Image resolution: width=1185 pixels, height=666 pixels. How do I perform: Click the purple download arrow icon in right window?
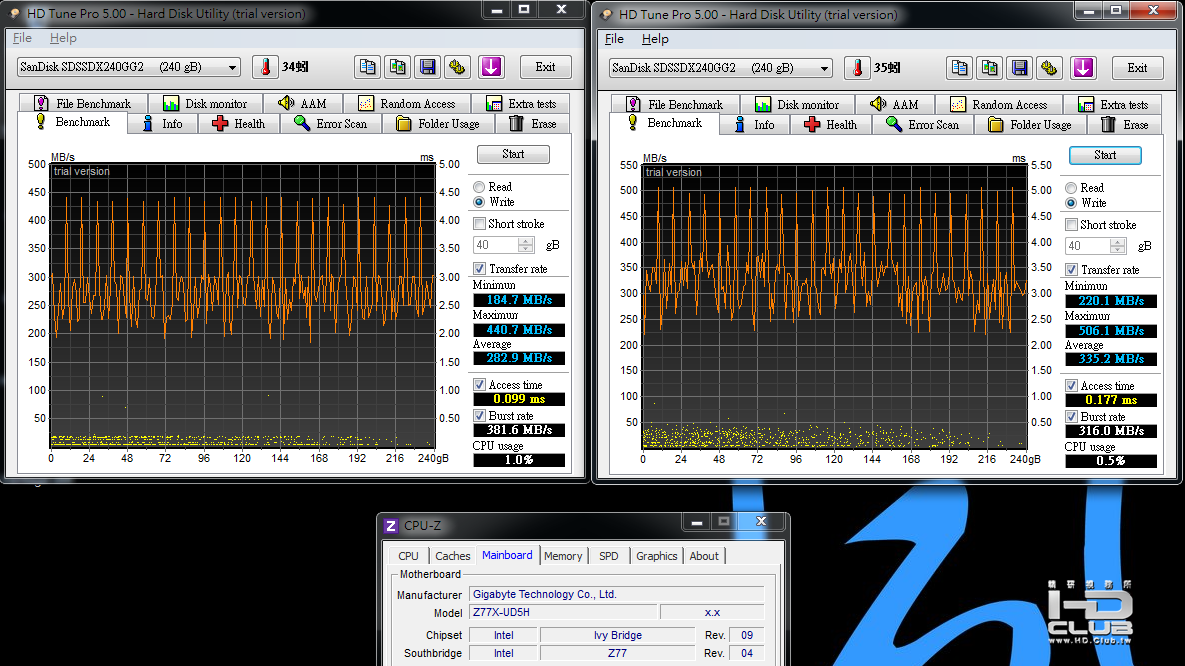click(x=1083, y=68)
